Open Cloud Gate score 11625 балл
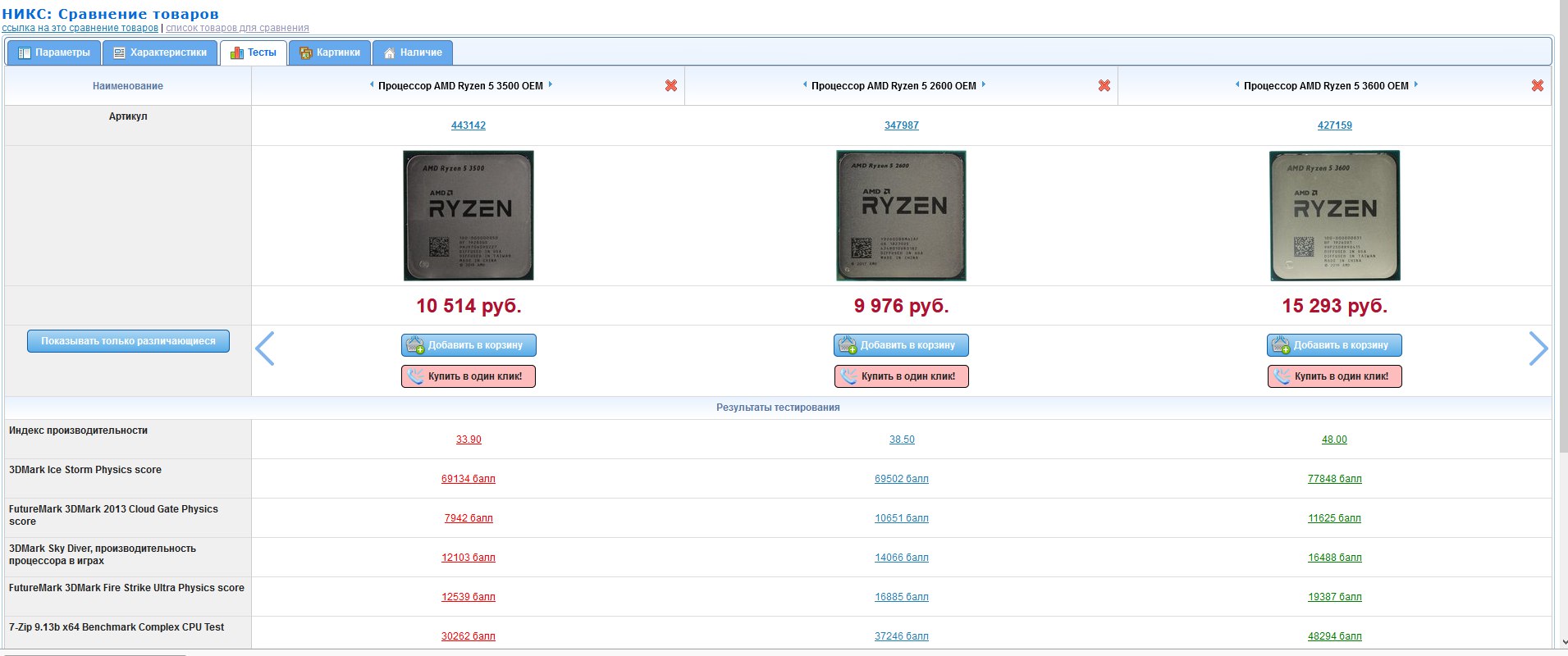 click(x=1334, y=518)
